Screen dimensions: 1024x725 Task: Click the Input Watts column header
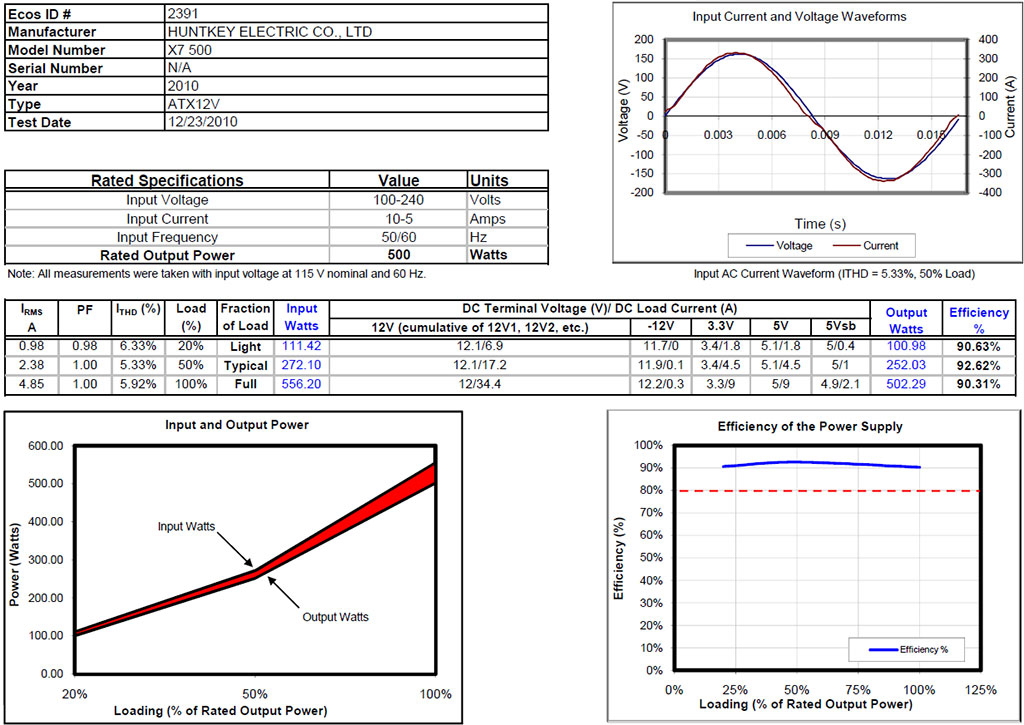coord(301,317)
